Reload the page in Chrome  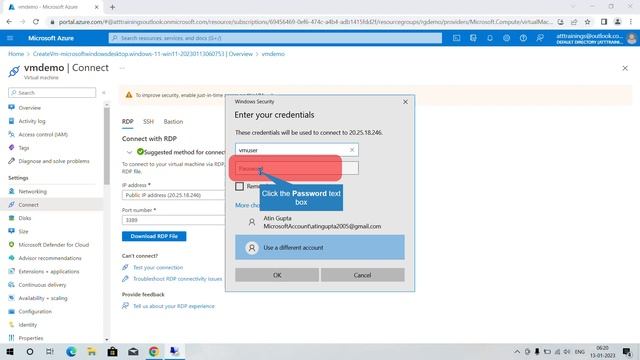click(x=36, y=22)
